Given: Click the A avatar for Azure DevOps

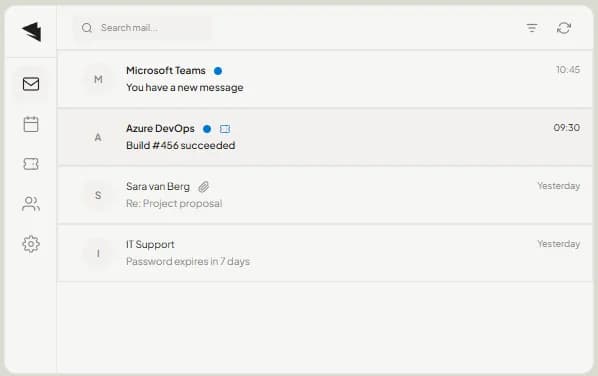Looking at the screenshot, I should [x=98, y=137].
